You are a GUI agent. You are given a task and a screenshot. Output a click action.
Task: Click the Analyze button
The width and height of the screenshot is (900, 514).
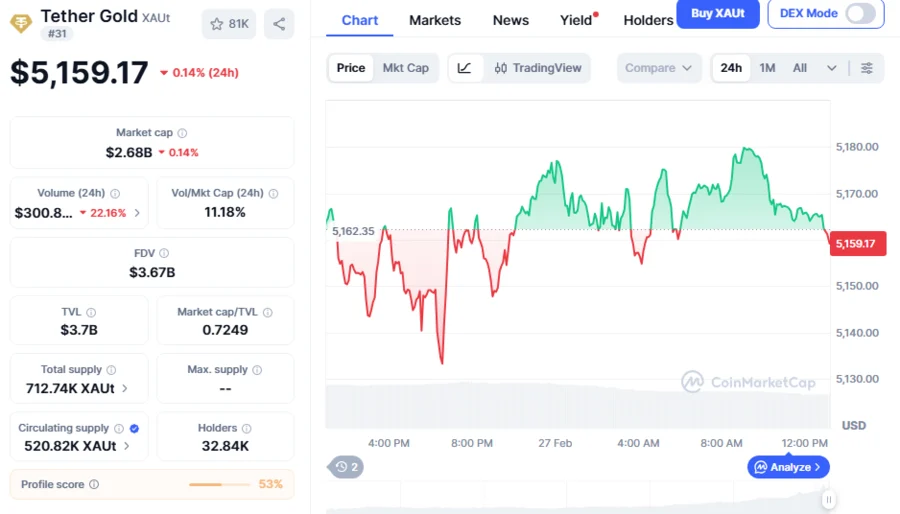[x=788, y=467]
